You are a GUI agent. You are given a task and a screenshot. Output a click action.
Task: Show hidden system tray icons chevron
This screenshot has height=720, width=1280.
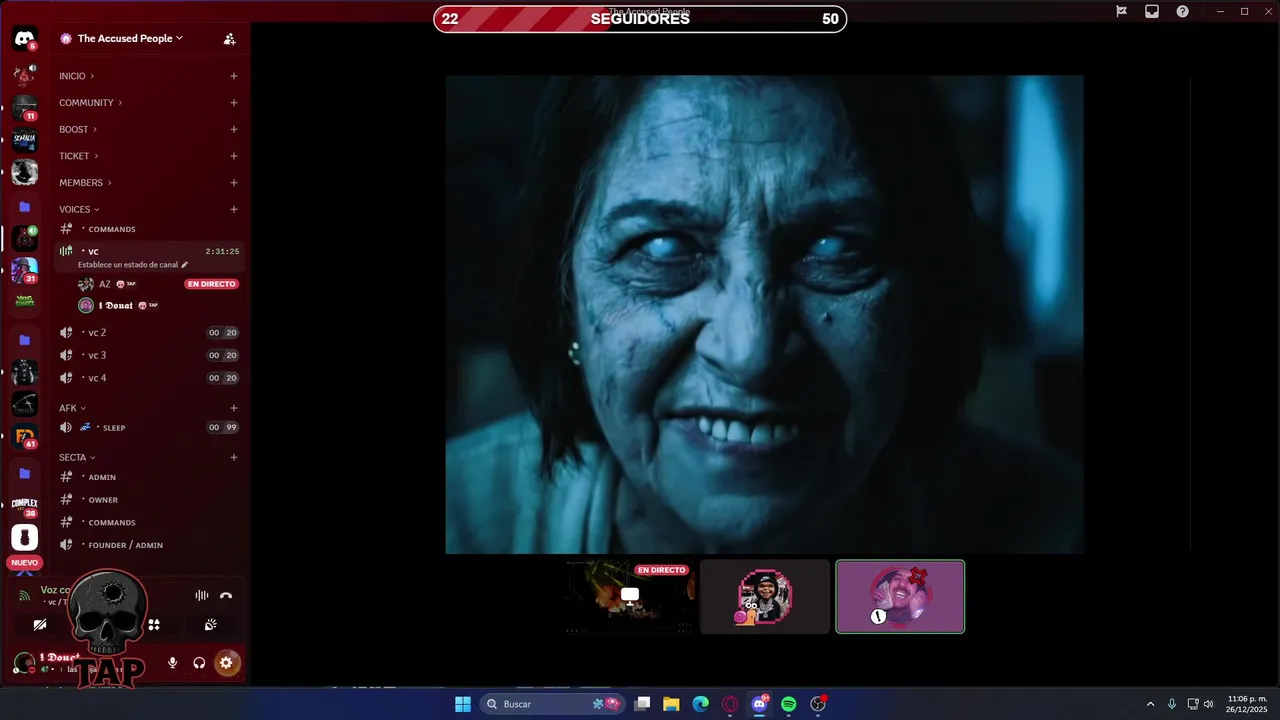1150,704
